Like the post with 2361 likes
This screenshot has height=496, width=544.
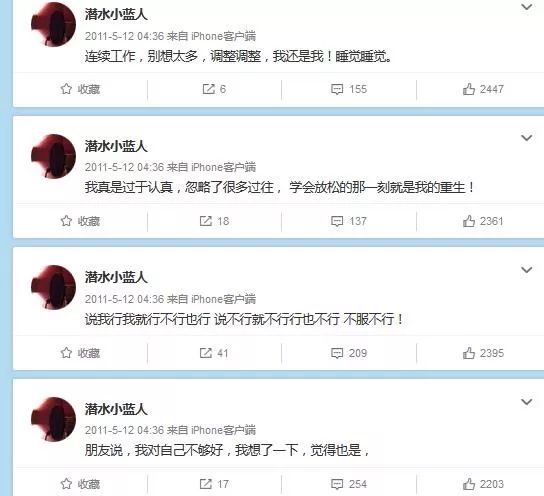(483, 221)
